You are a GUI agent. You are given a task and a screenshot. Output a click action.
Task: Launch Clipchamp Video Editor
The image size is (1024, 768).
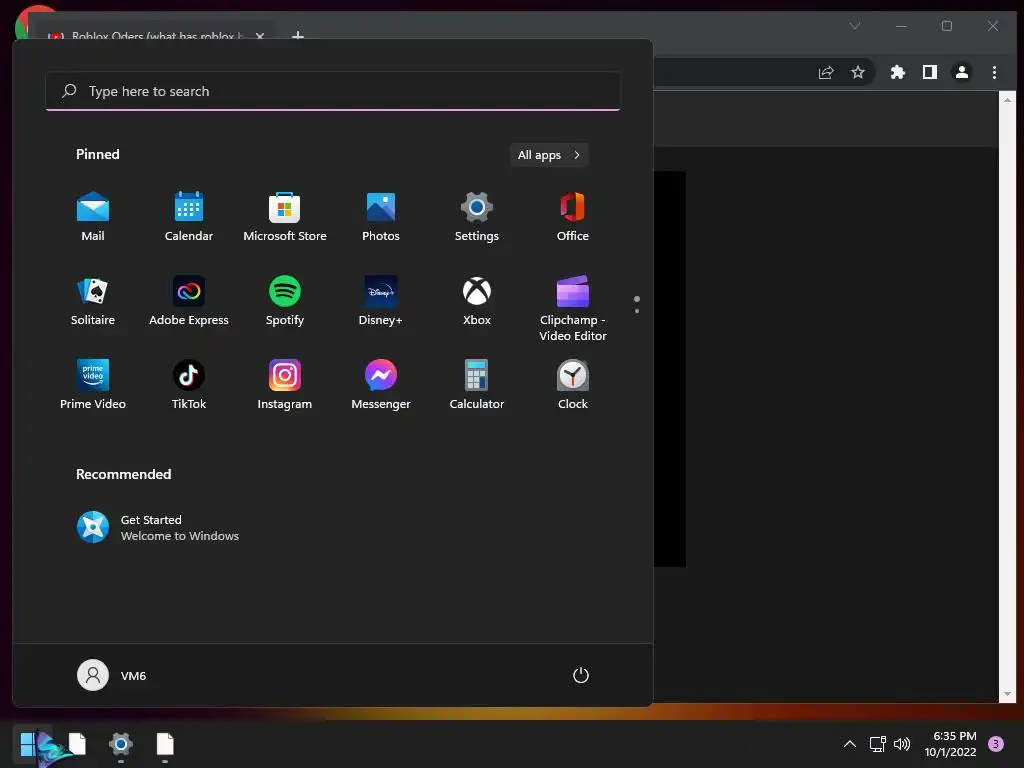(573, 309)
